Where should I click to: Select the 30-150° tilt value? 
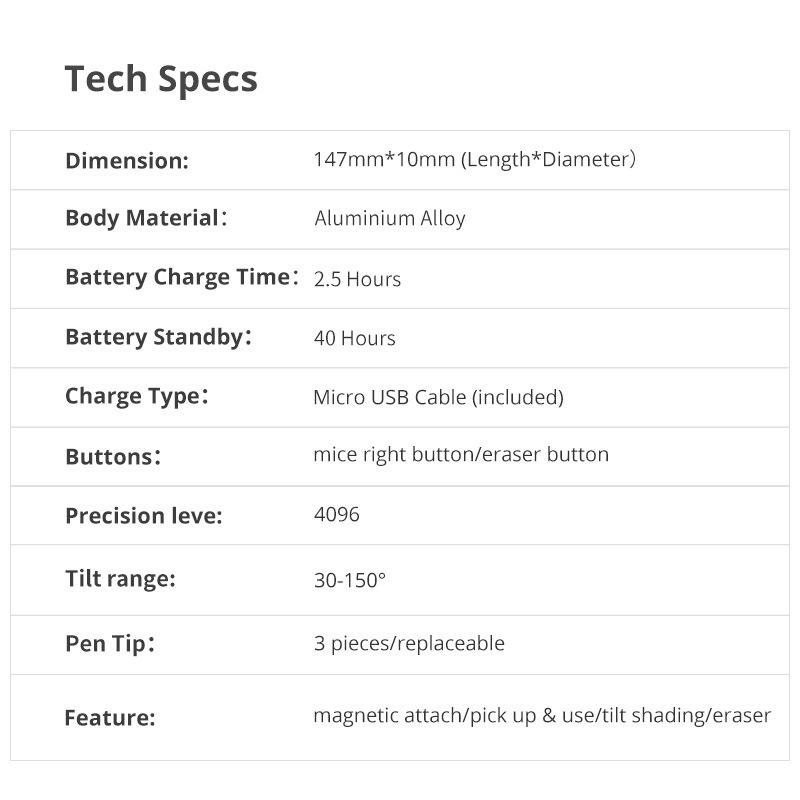coord(350,579)
